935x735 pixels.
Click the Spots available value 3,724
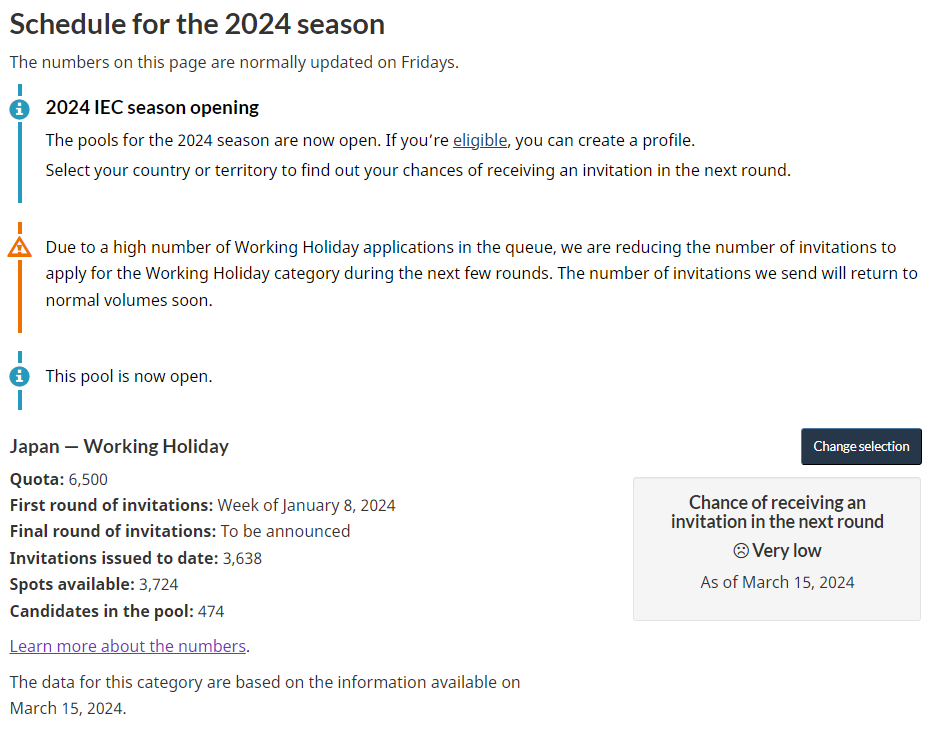(x=159, y=585)
